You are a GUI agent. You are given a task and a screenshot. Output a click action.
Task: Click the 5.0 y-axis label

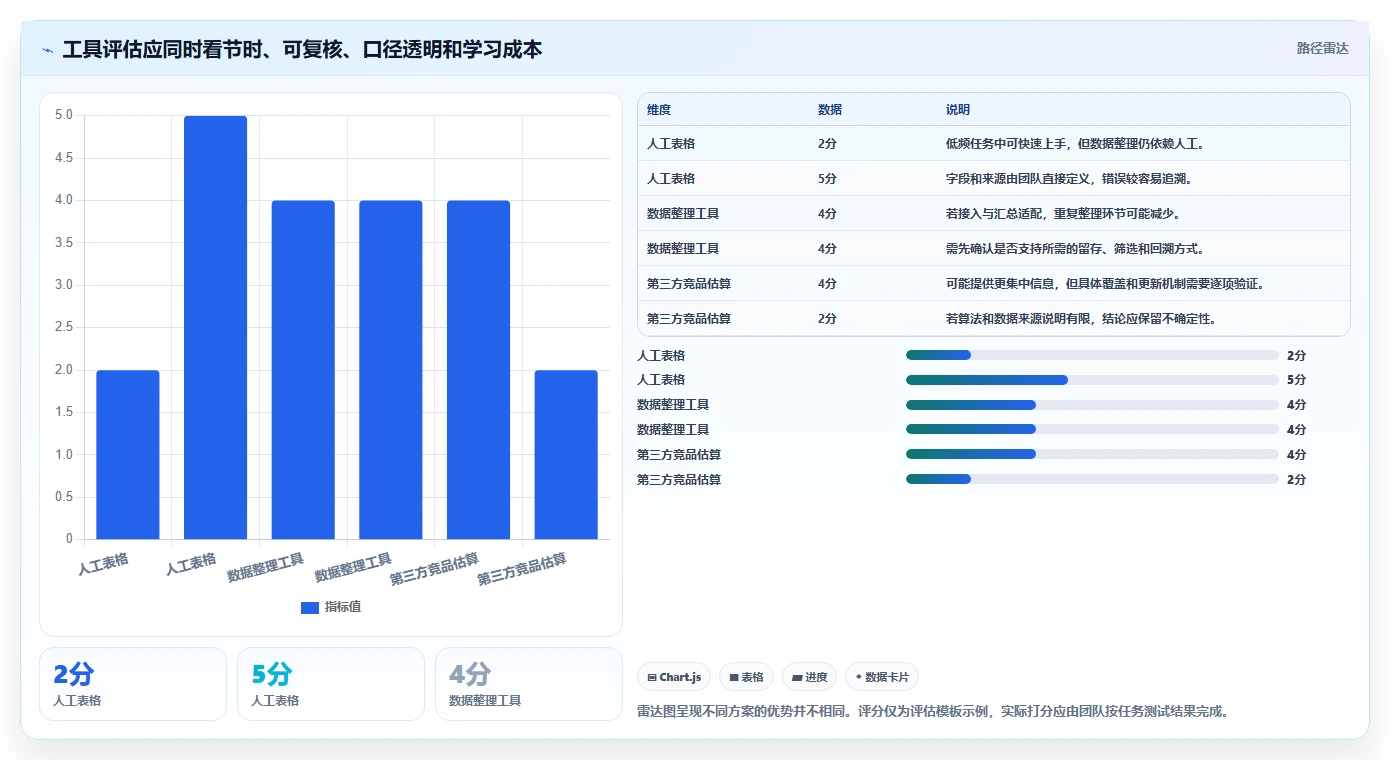click(64, 115)
